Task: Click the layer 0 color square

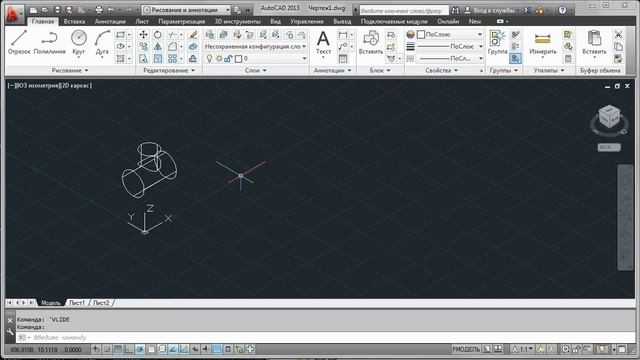Action: pos(239,59)
